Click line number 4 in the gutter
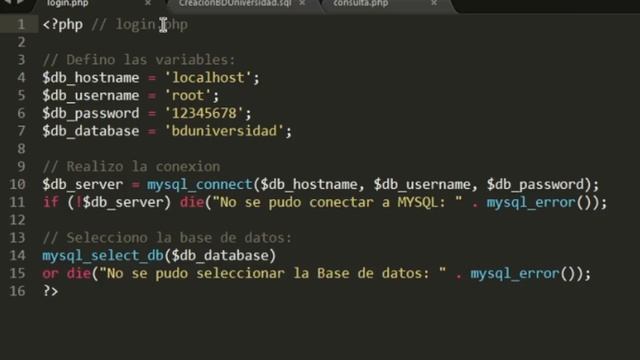 coord(21,78)
